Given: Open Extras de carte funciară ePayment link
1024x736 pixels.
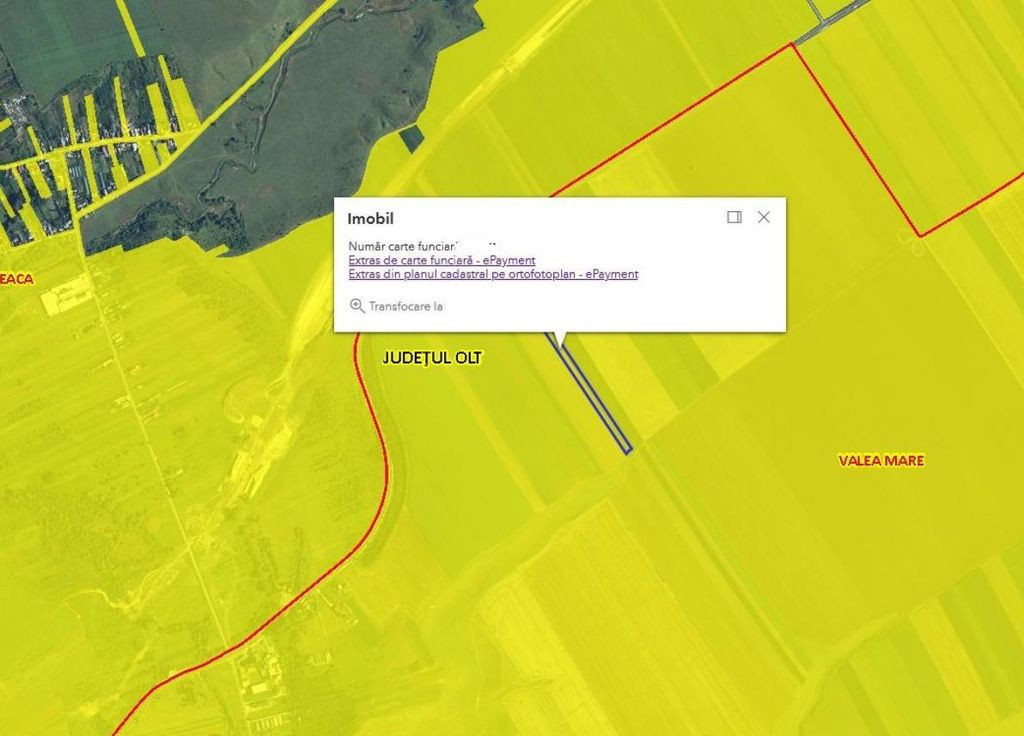Looking at the screenshot, I should point(441,261).
